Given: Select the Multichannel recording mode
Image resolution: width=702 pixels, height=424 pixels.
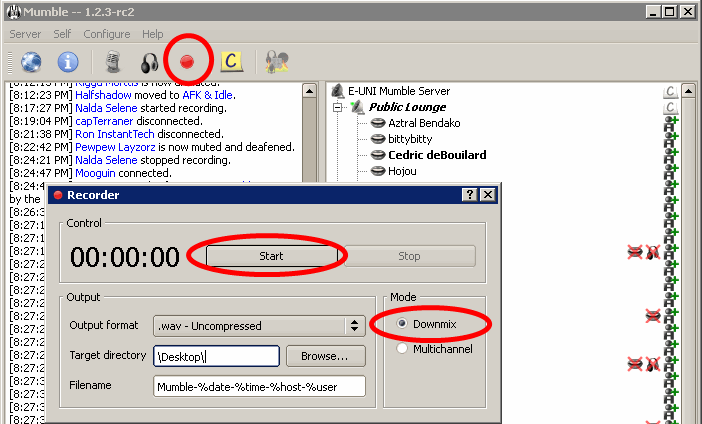Looking at the screenshot, I should pos(403,349).
